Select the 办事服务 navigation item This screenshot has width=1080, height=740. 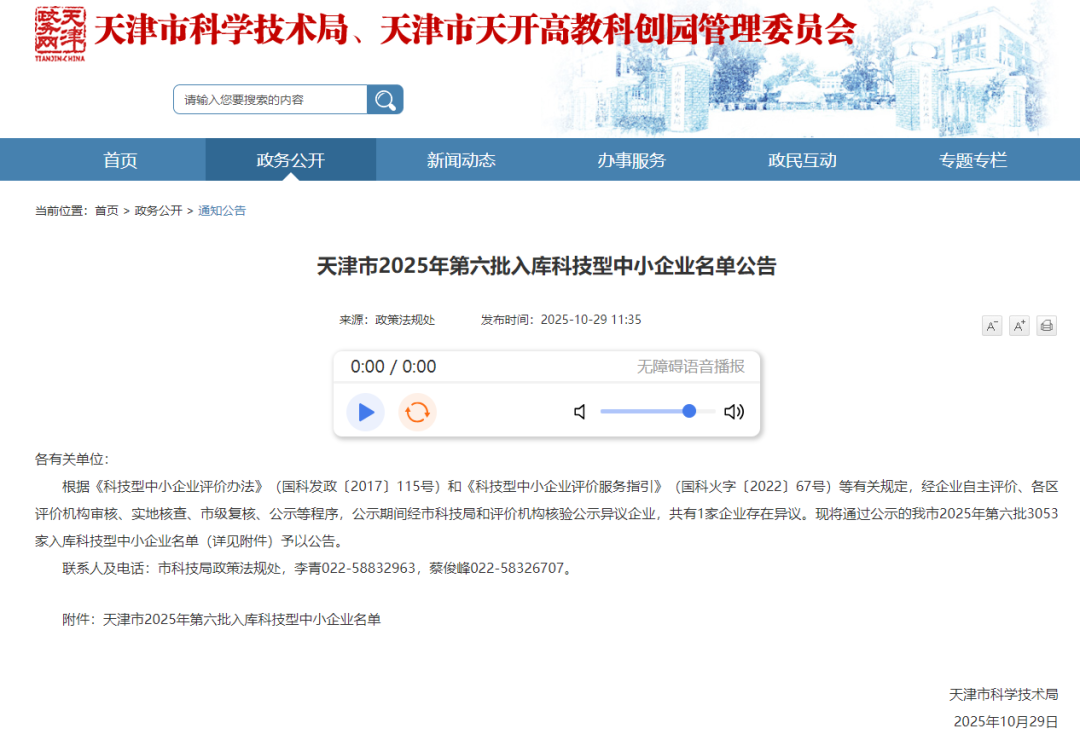tap(630, 159)
